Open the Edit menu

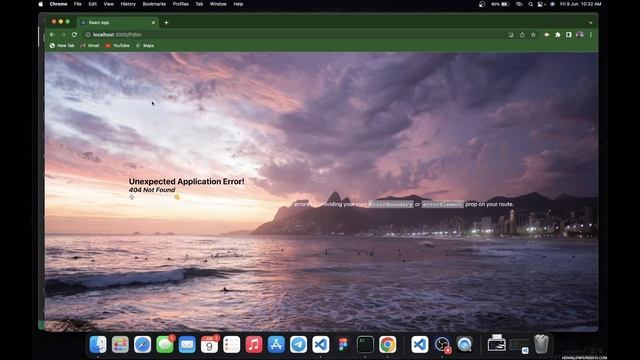coord(93,4)
